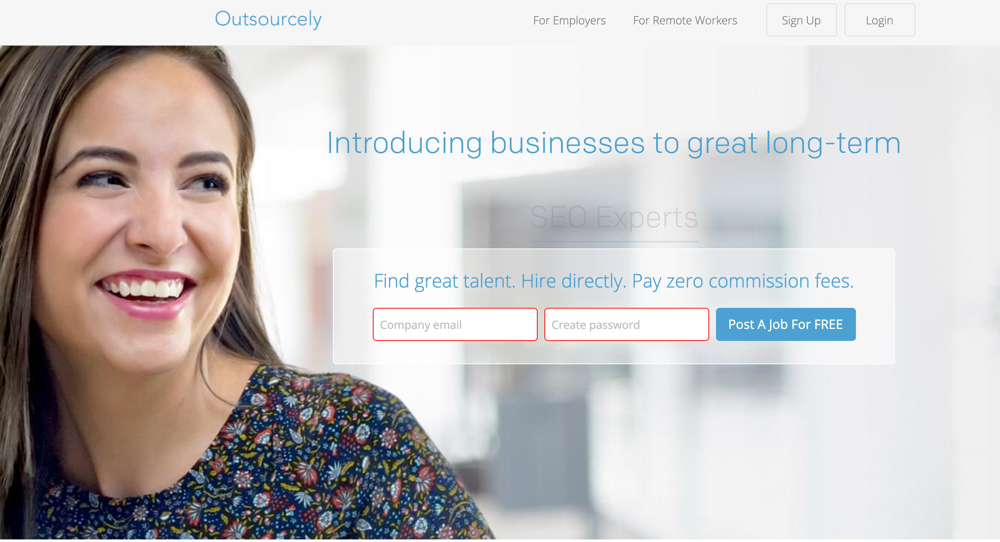Click the Introducing businesses headline text
The width and height of the screenshot is (1000, 542).
(614, 143)
